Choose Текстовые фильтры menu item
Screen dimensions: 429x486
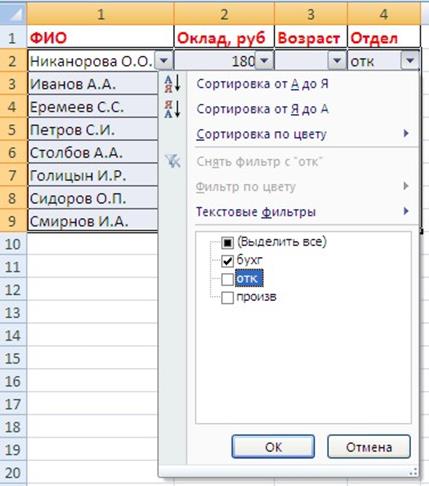[x=256, y=212]
